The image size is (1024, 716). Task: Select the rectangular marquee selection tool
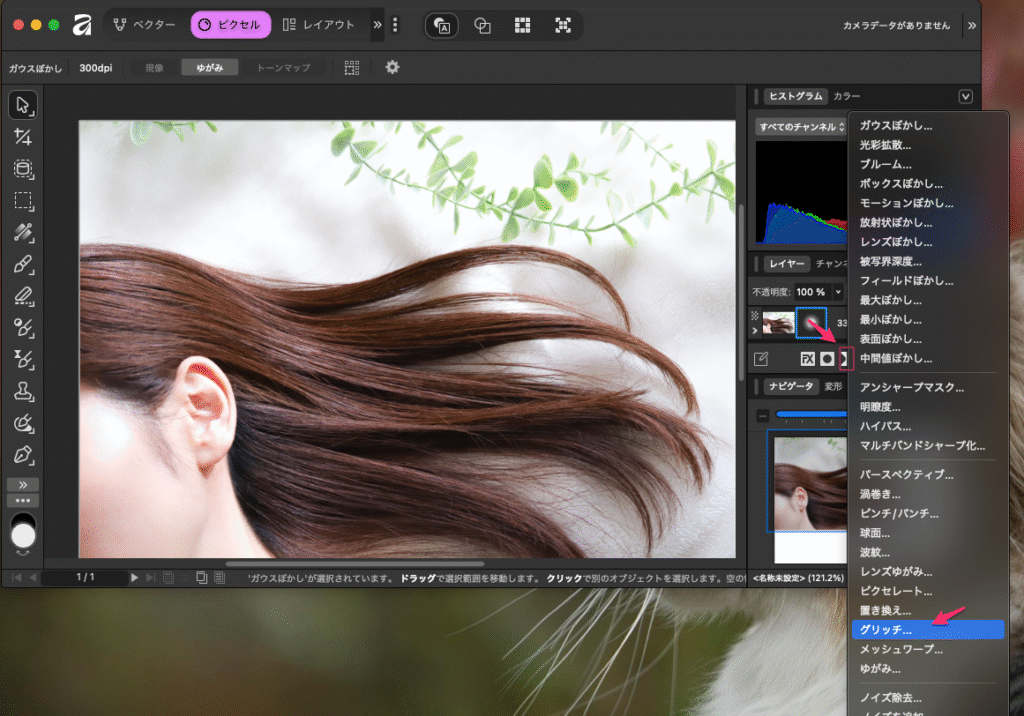tap(24, 201)
